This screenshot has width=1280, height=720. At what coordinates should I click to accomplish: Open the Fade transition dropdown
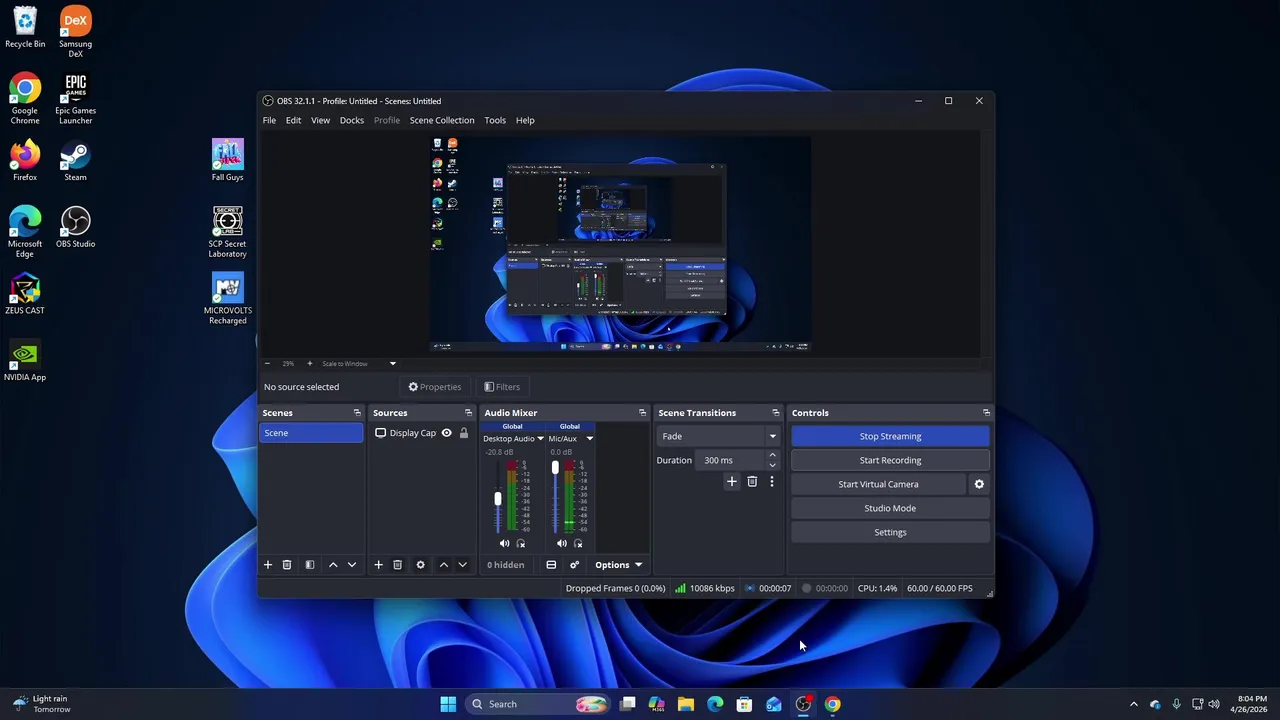[718, 436]
